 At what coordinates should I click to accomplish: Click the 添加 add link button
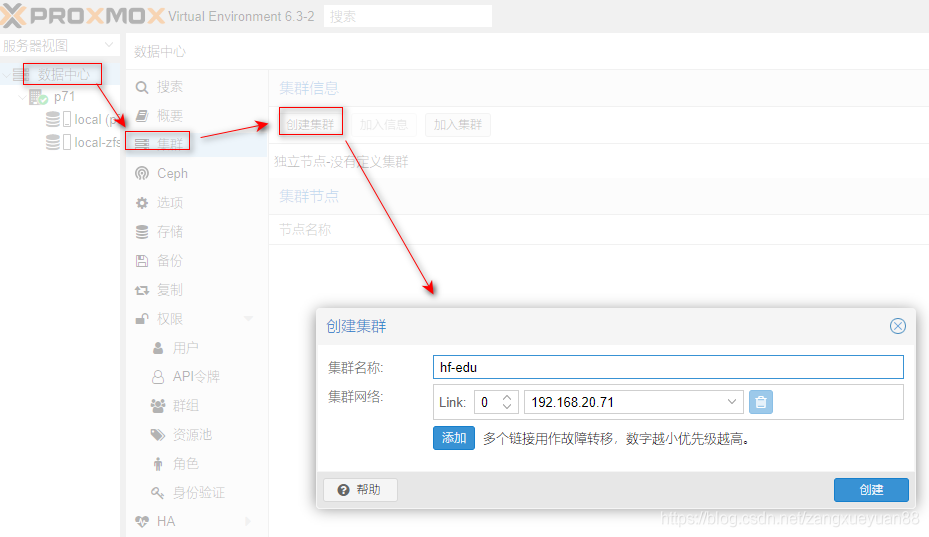tap(454, 438)
